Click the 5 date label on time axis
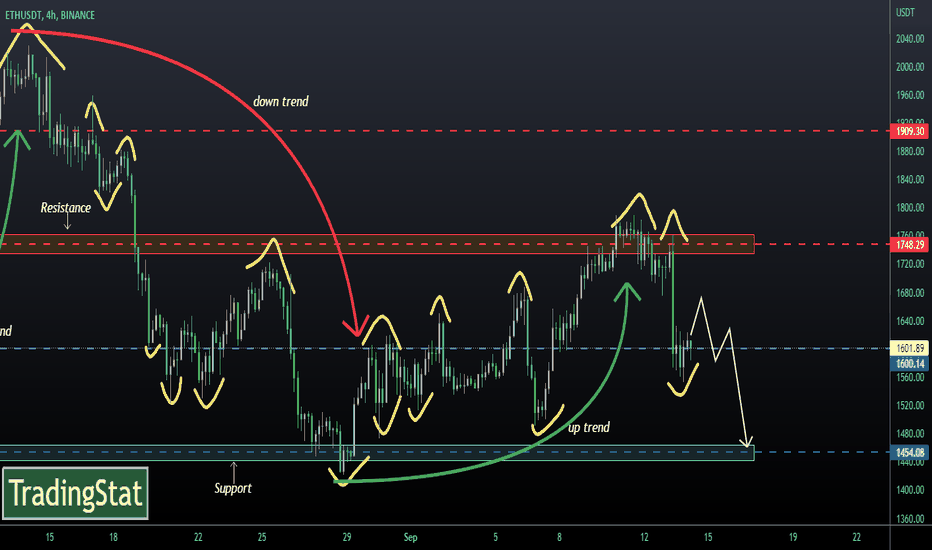This screenshot has width=932, height=550. tap(495, 537)
